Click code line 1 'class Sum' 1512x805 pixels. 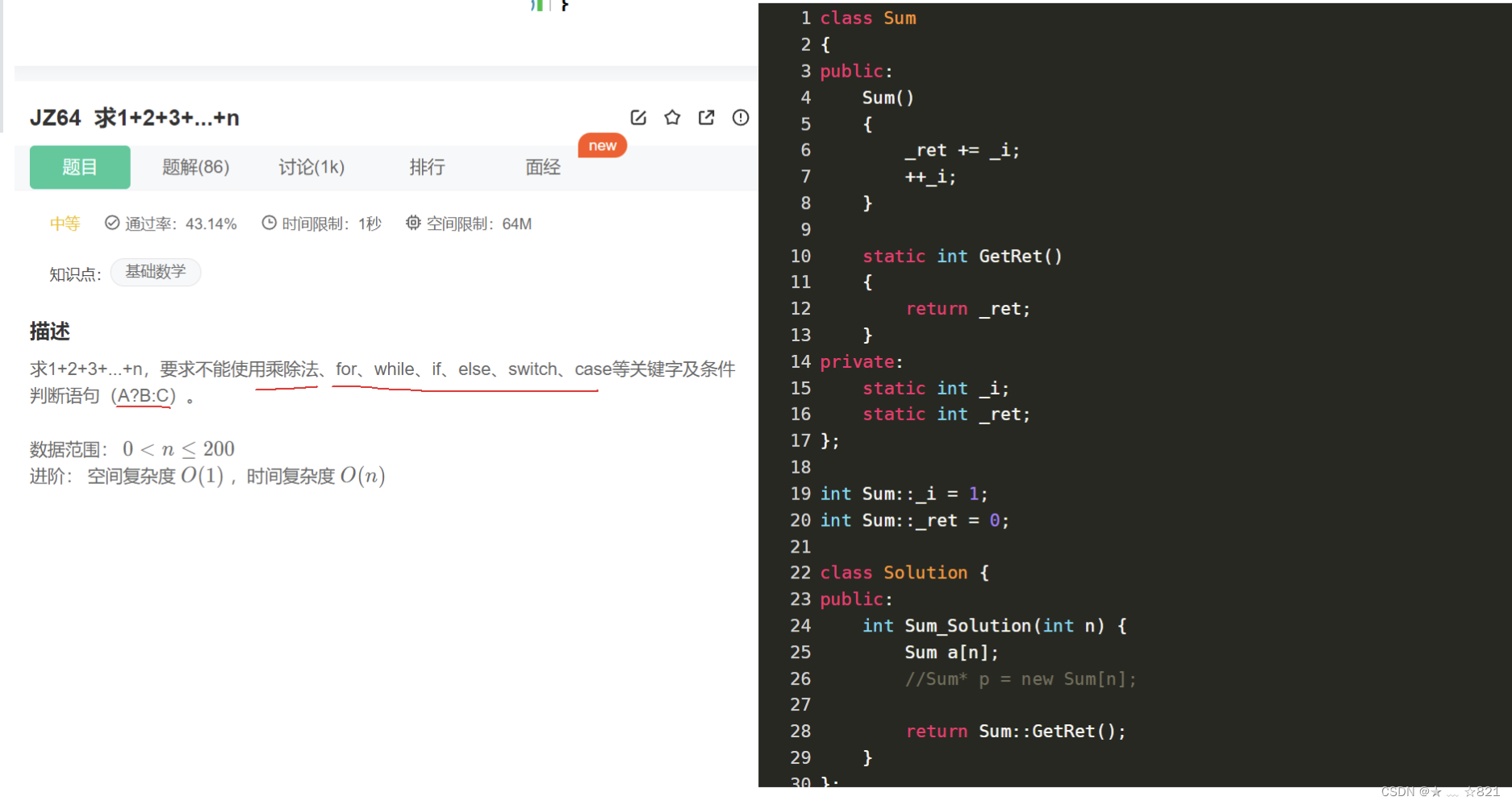click(868, 18)
